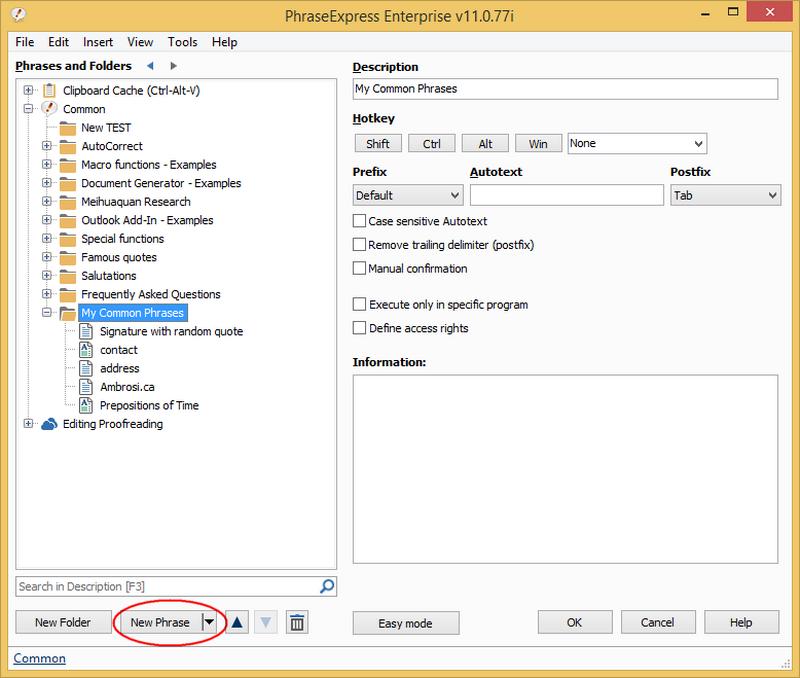Click the Common root PhraseExpress icon

pos(49,109)
